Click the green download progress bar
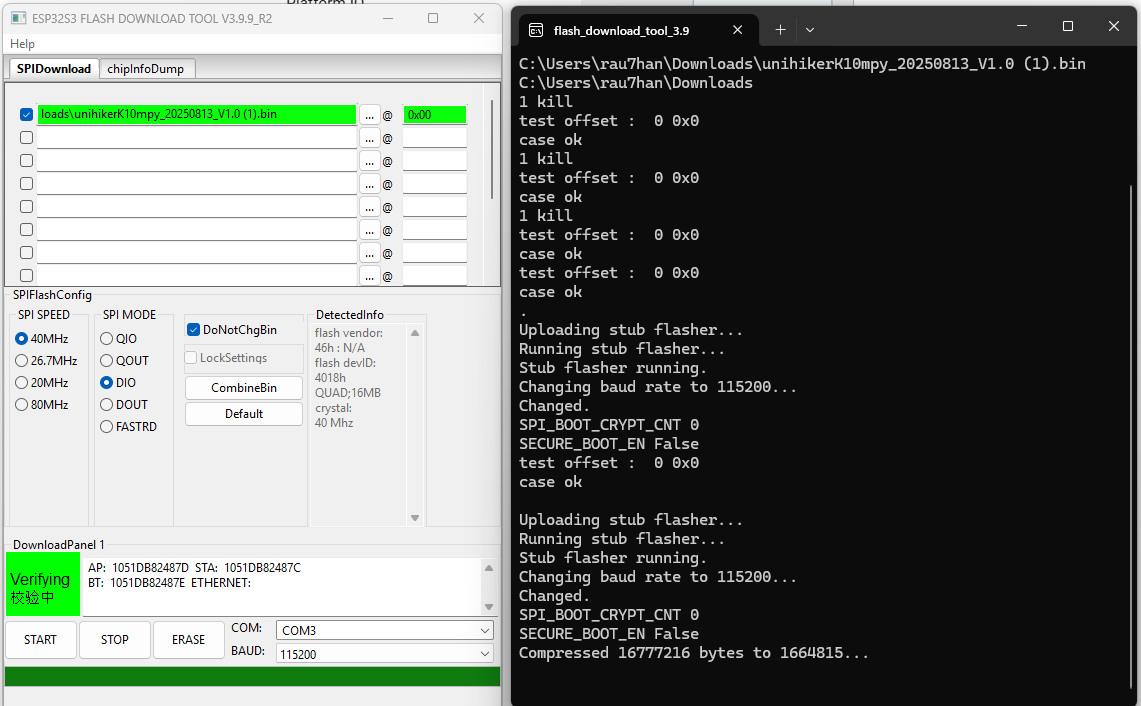This screenshot has width=1141, height=706. click(x=252, y=677)
